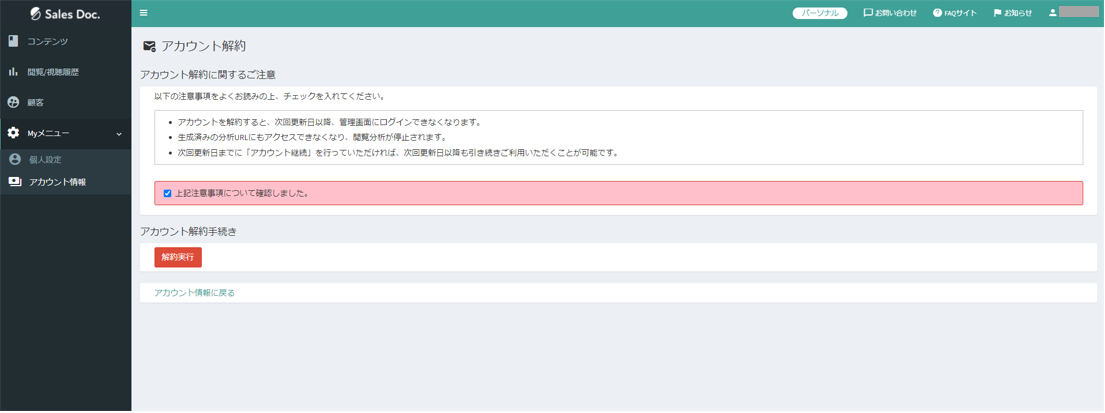Click the アカウント継続 notice line

397,153
